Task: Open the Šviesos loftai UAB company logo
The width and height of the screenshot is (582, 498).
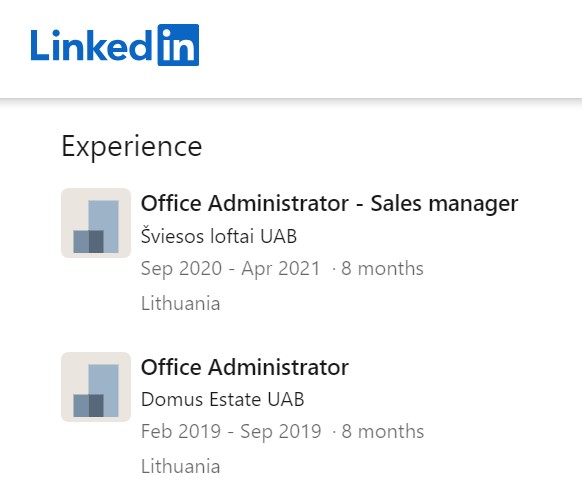Action: pyautogui.click(x=96, y=223)
